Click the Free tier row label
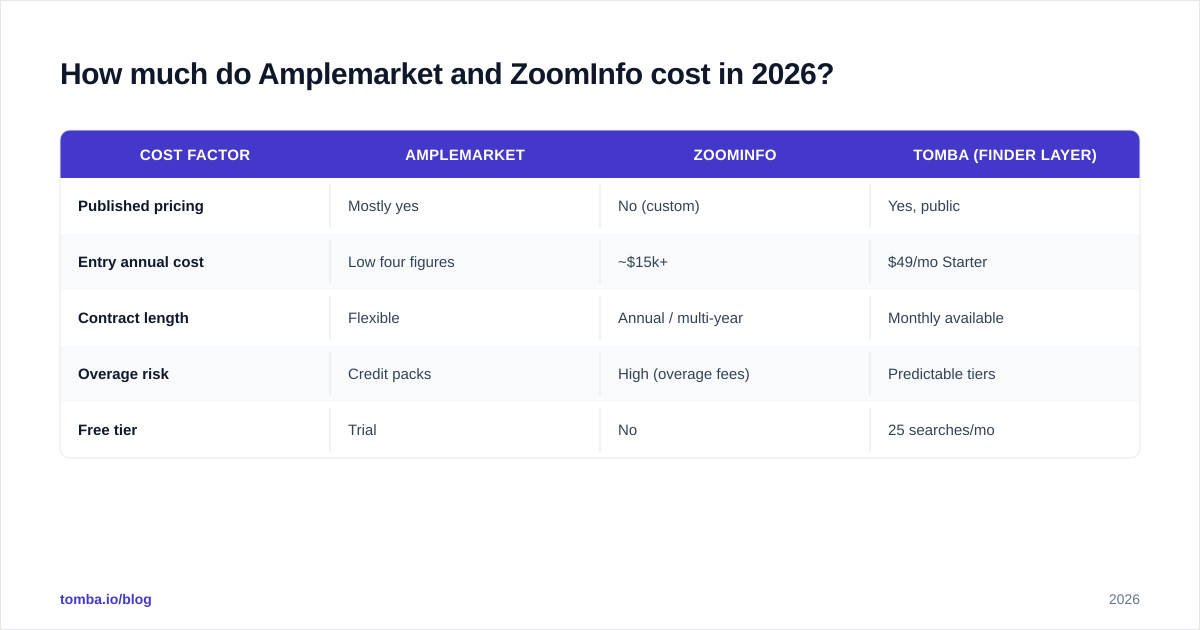 click(x=107, y=430)
